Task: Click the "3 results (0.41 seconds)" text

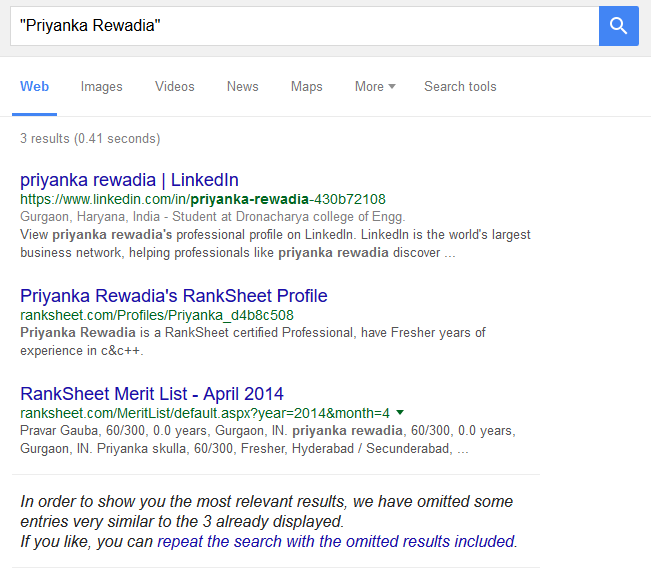Action: 90,138
